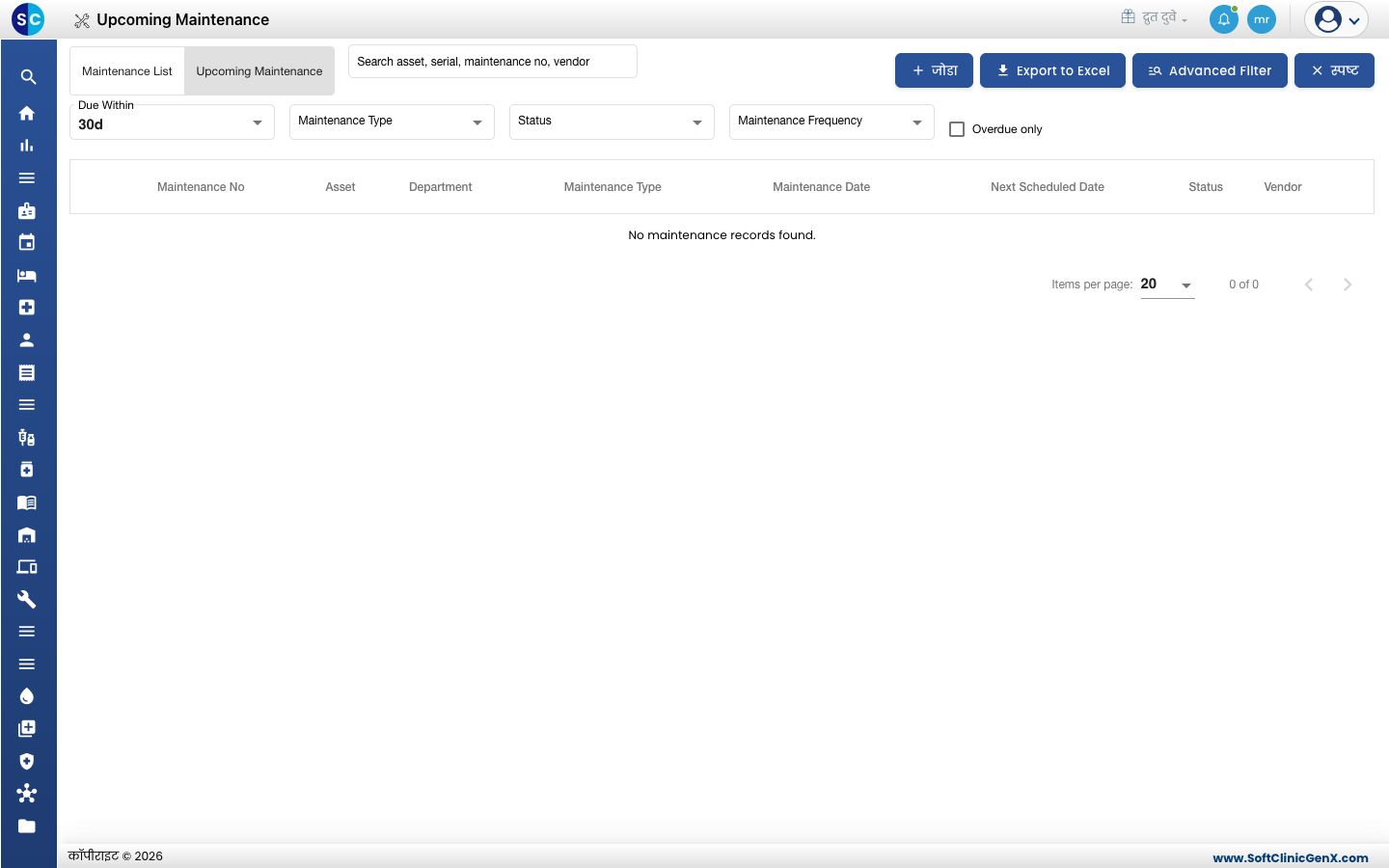Click the स्पष्ट clear button
Image resolution: width=1389 pixels, height=868 pixels.
coord(1334,70)
